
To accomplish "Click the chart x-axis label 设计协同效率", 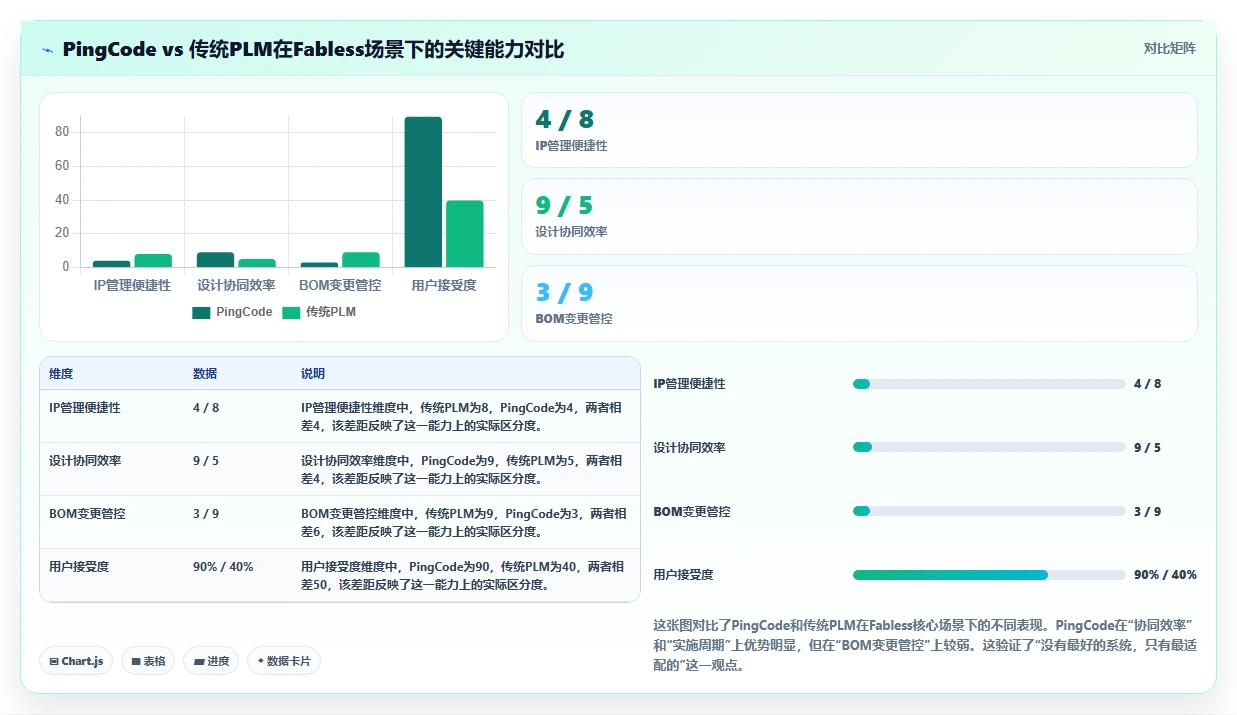I will click(236, 285).
